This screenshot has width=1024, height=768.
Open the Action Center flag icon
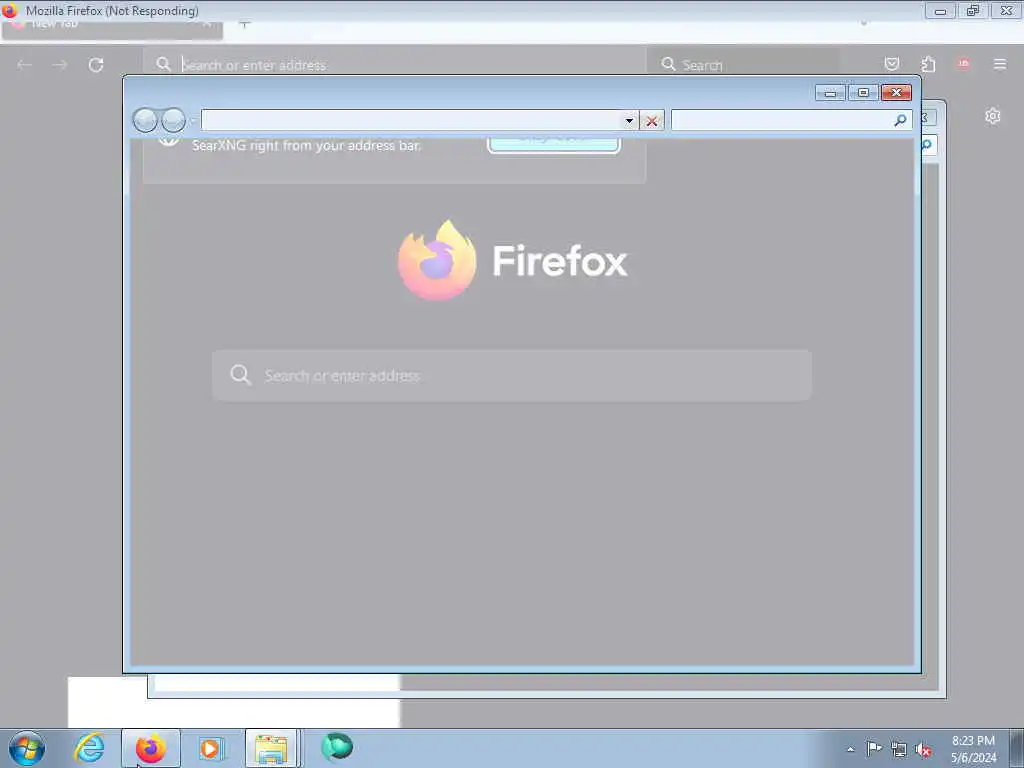pyautogui.click(x=874, y=749)
